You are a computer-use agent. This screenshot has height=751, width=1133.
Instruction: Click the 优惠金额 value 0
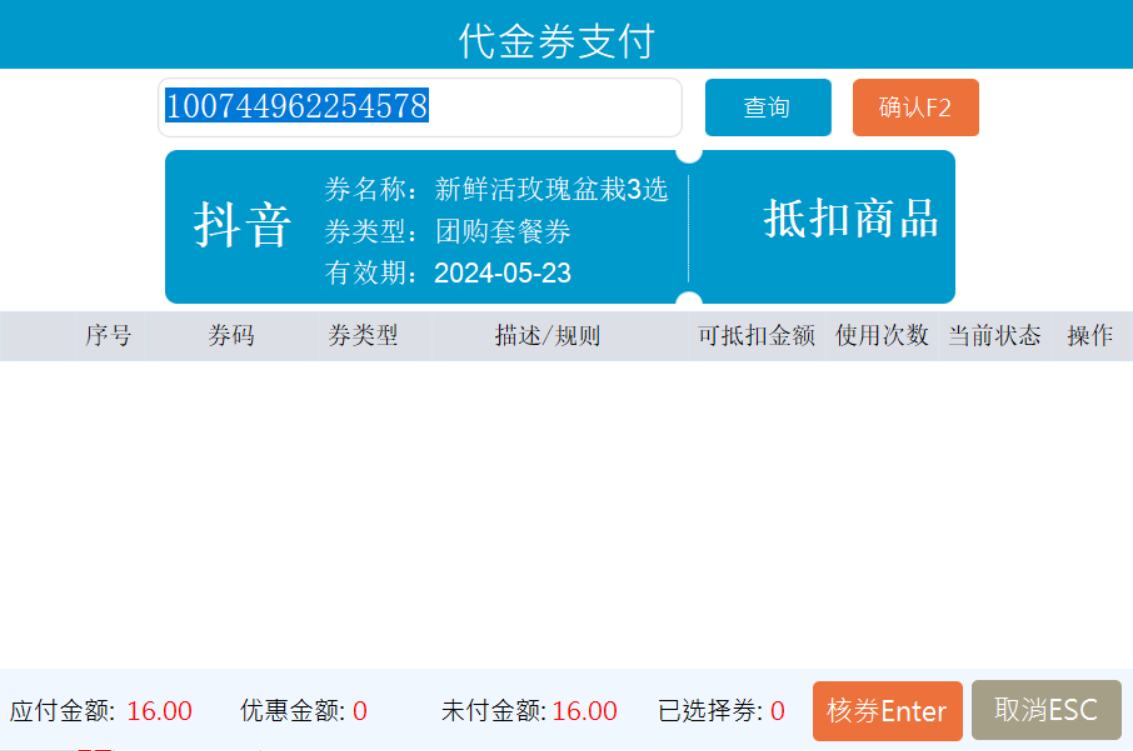[360, 711]
